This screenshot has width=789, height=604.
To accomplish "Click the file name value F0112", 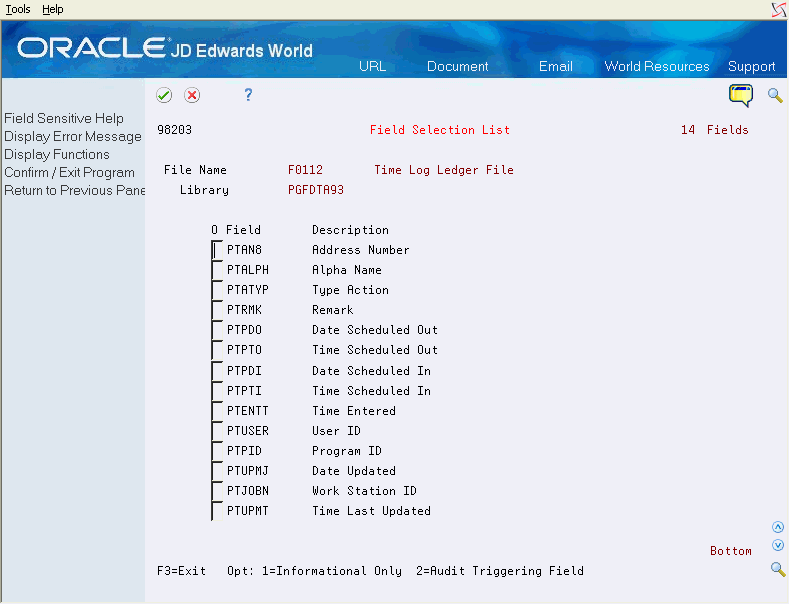I will point(305,170).
